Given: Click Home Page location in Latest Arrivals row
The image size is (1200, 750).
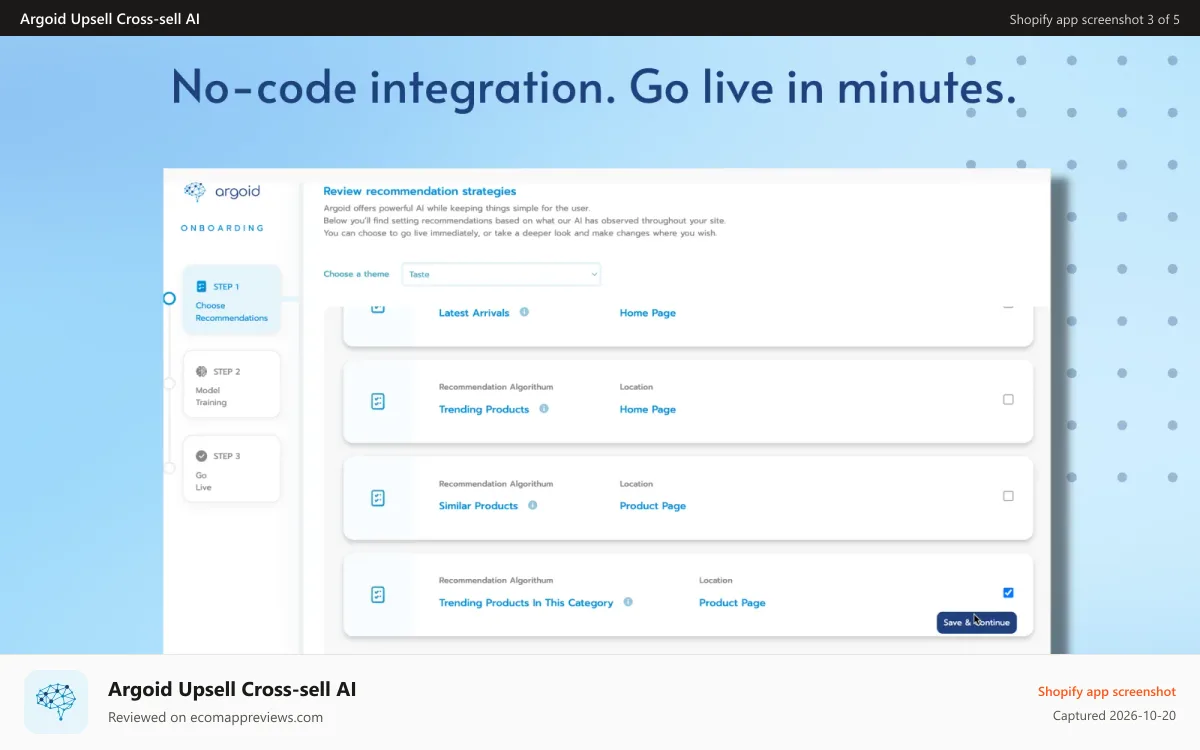Looking at the screenshot, I should click(x=648, y=313).
